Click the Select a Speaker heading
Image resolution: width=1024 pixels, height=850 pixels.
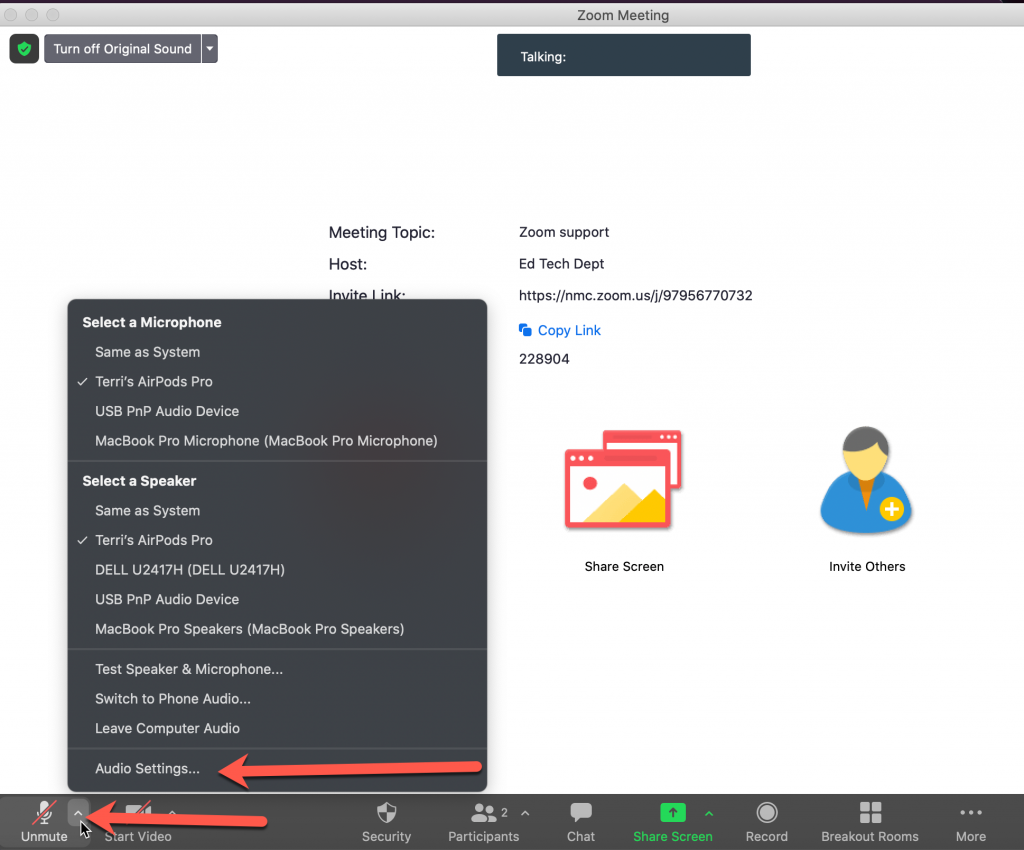coord(139,481)
